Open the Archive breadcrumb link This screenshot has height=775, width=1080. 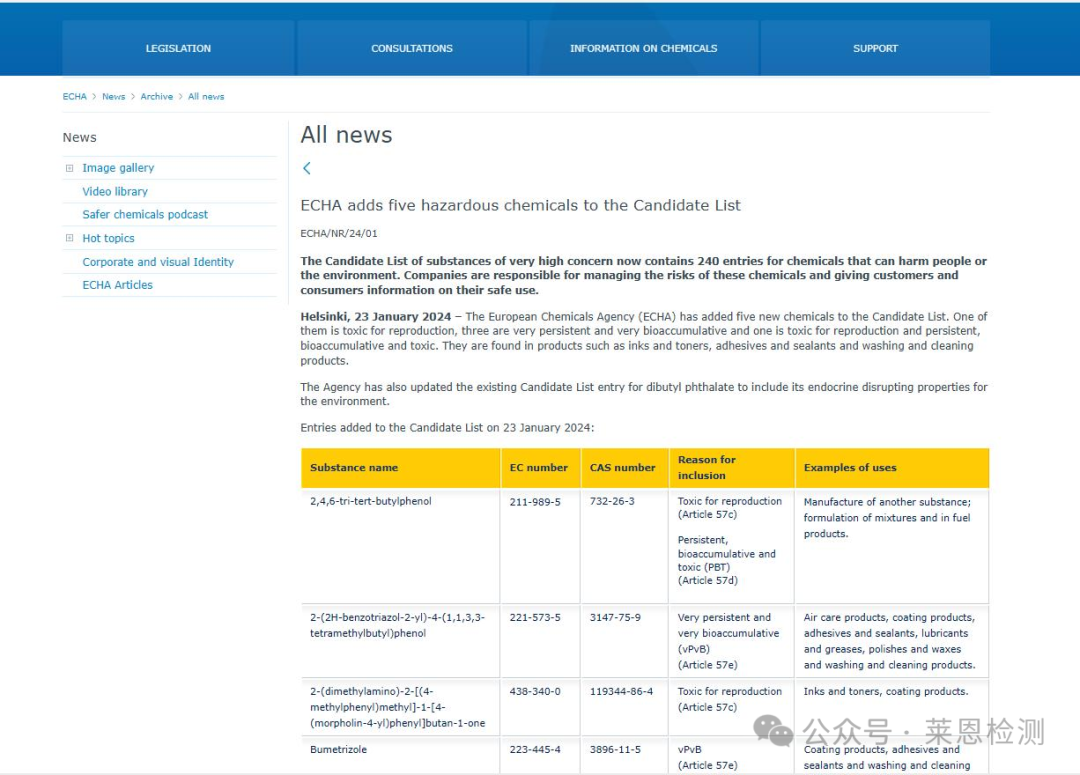(x=156, y=97)
